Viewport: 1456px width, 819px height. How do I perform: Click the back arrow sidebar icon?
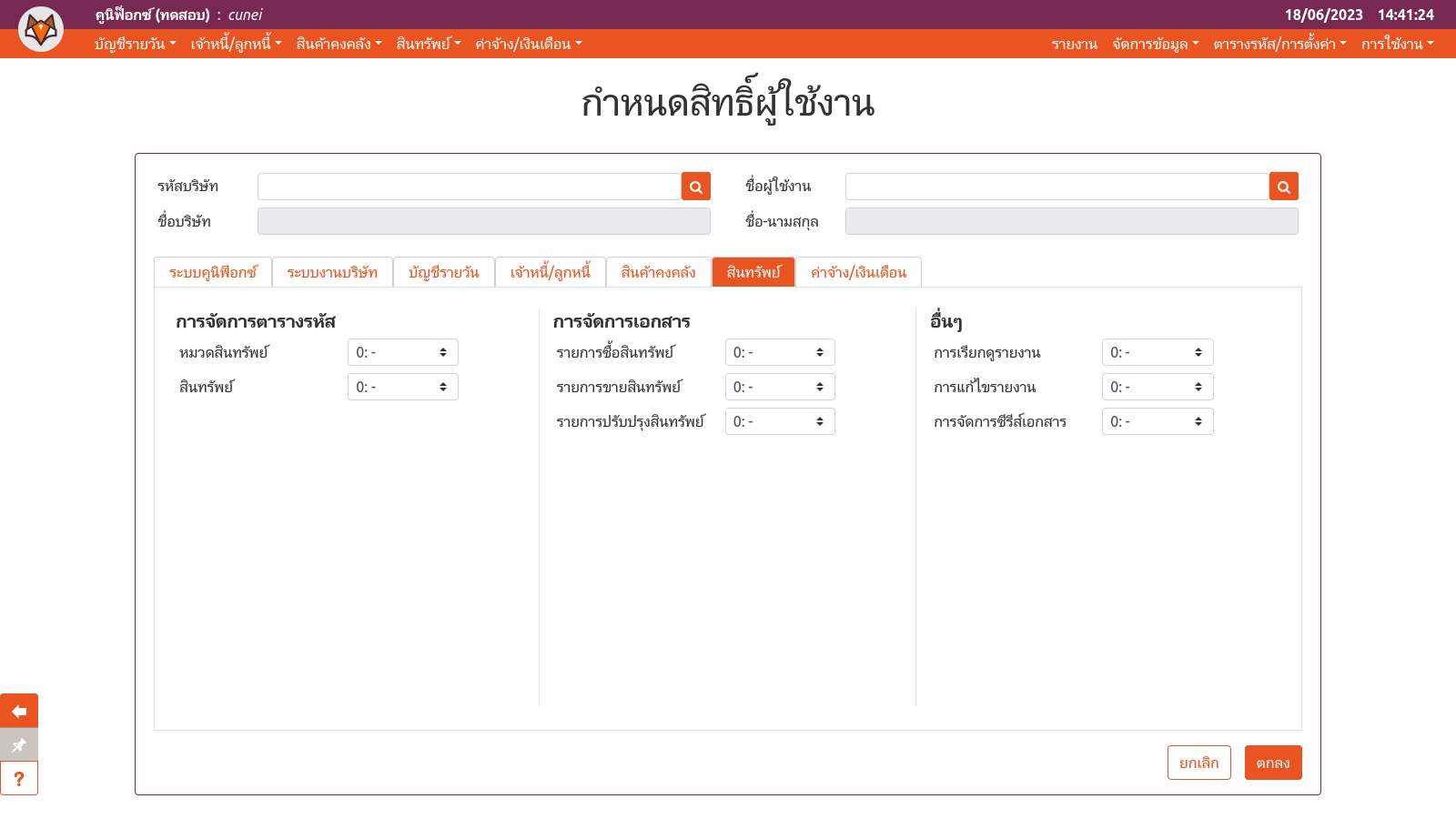coord(19,711)
